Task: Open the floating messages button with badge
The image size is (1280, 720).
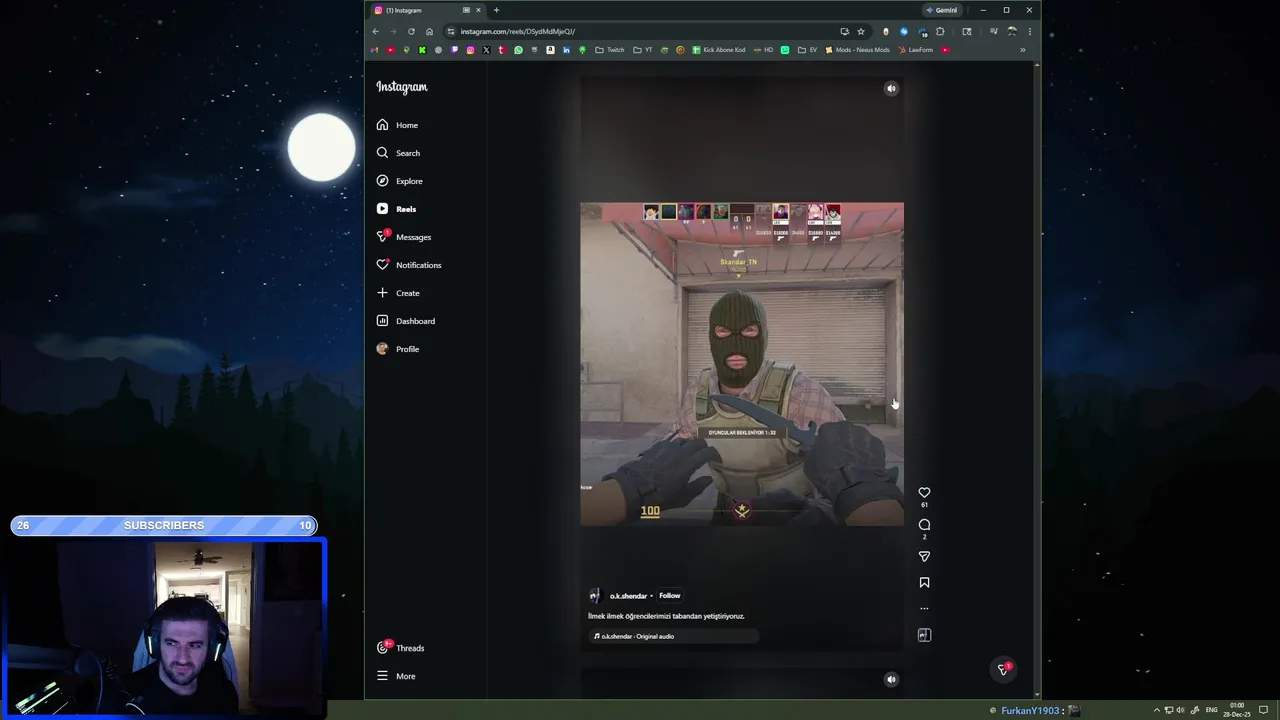Action: [1003, 670]
